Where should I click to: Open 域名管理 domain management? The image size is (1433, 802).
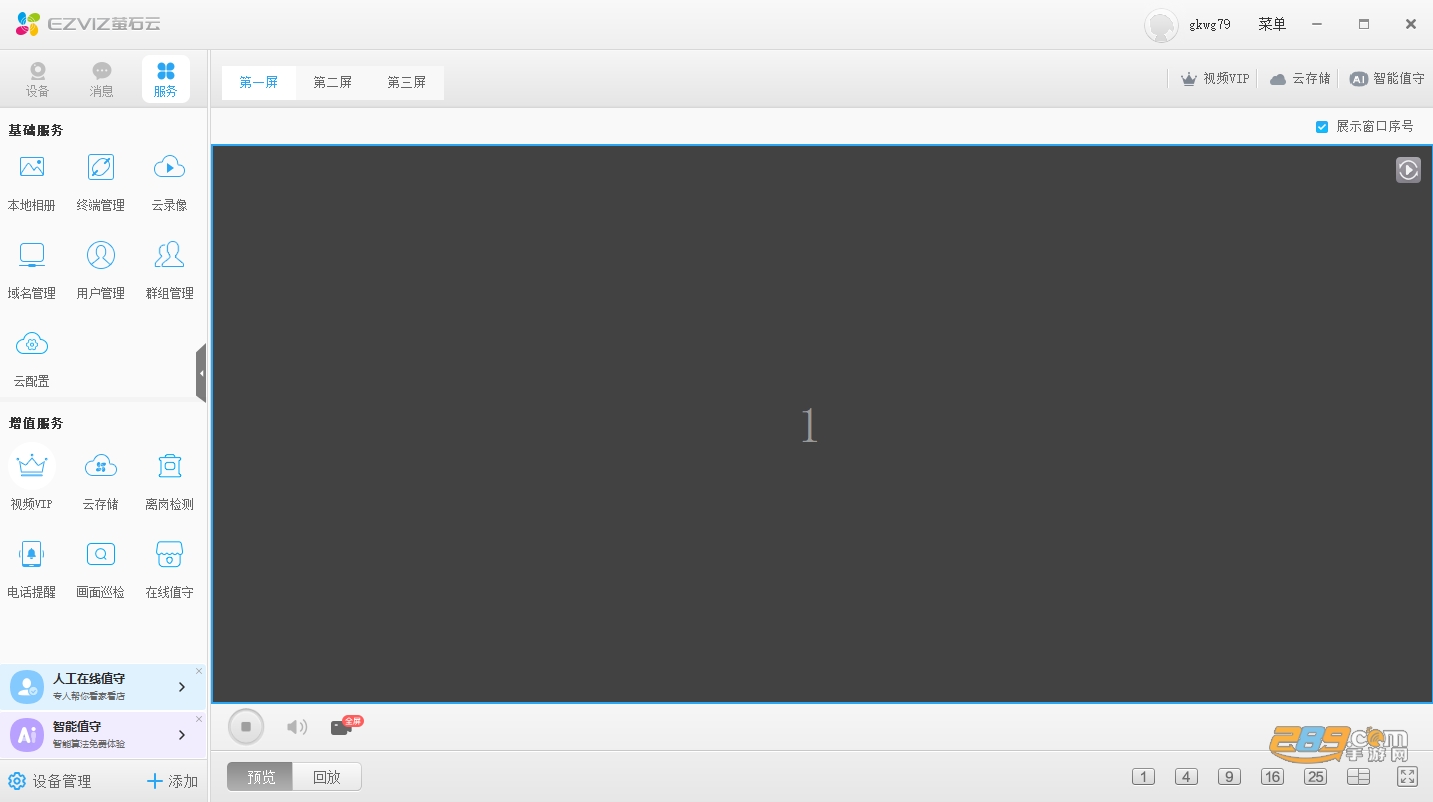click(x=32, y=270)
